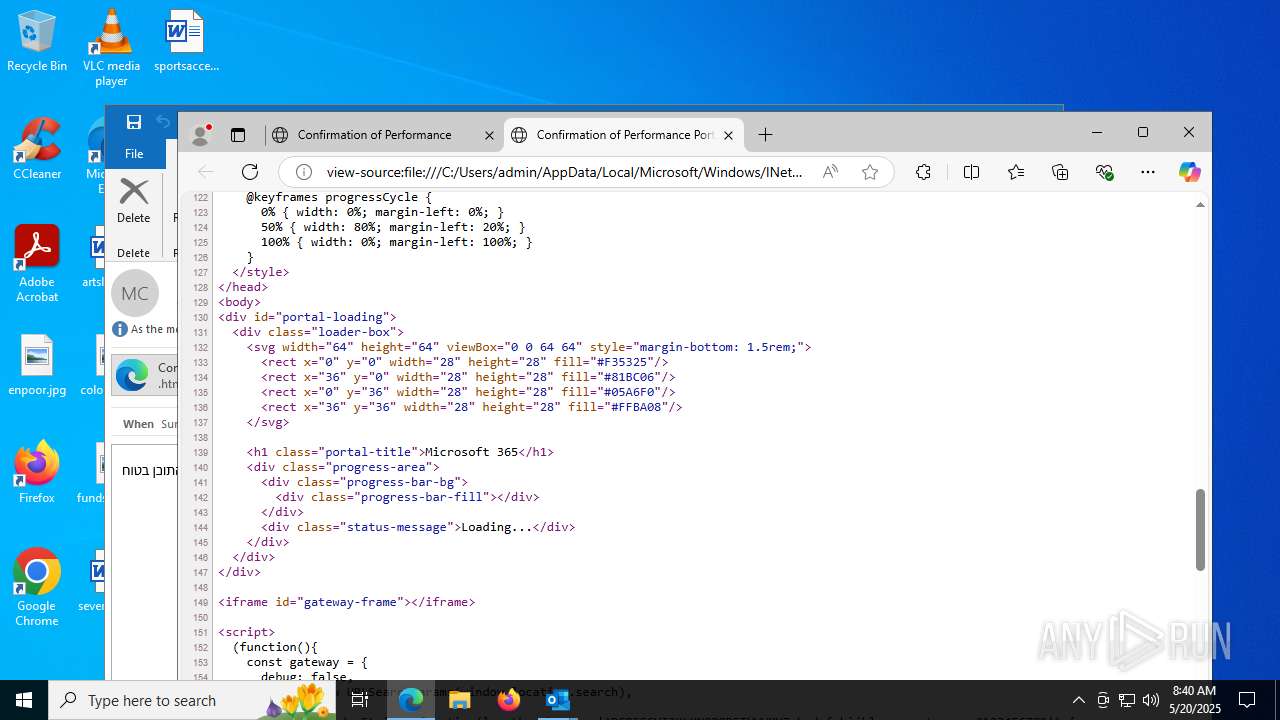Click the view-source URL address field
1280x720 pixels.
tap(564, 172)
